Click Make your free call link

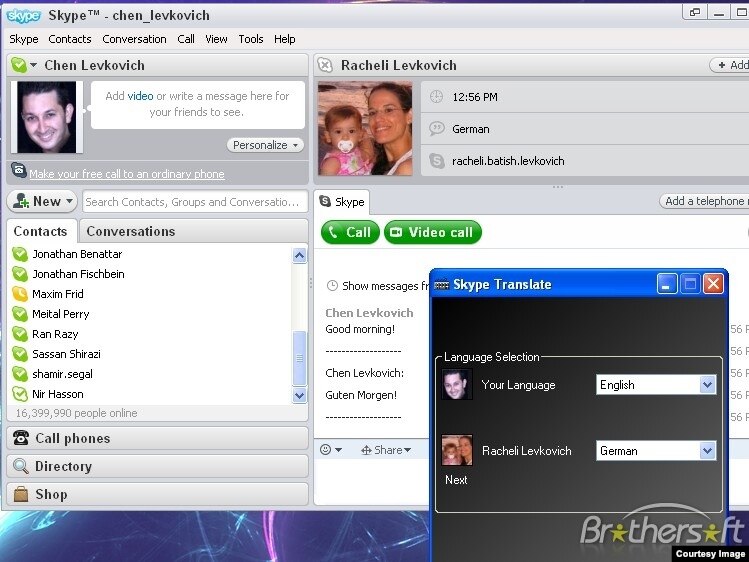point(127,174)
